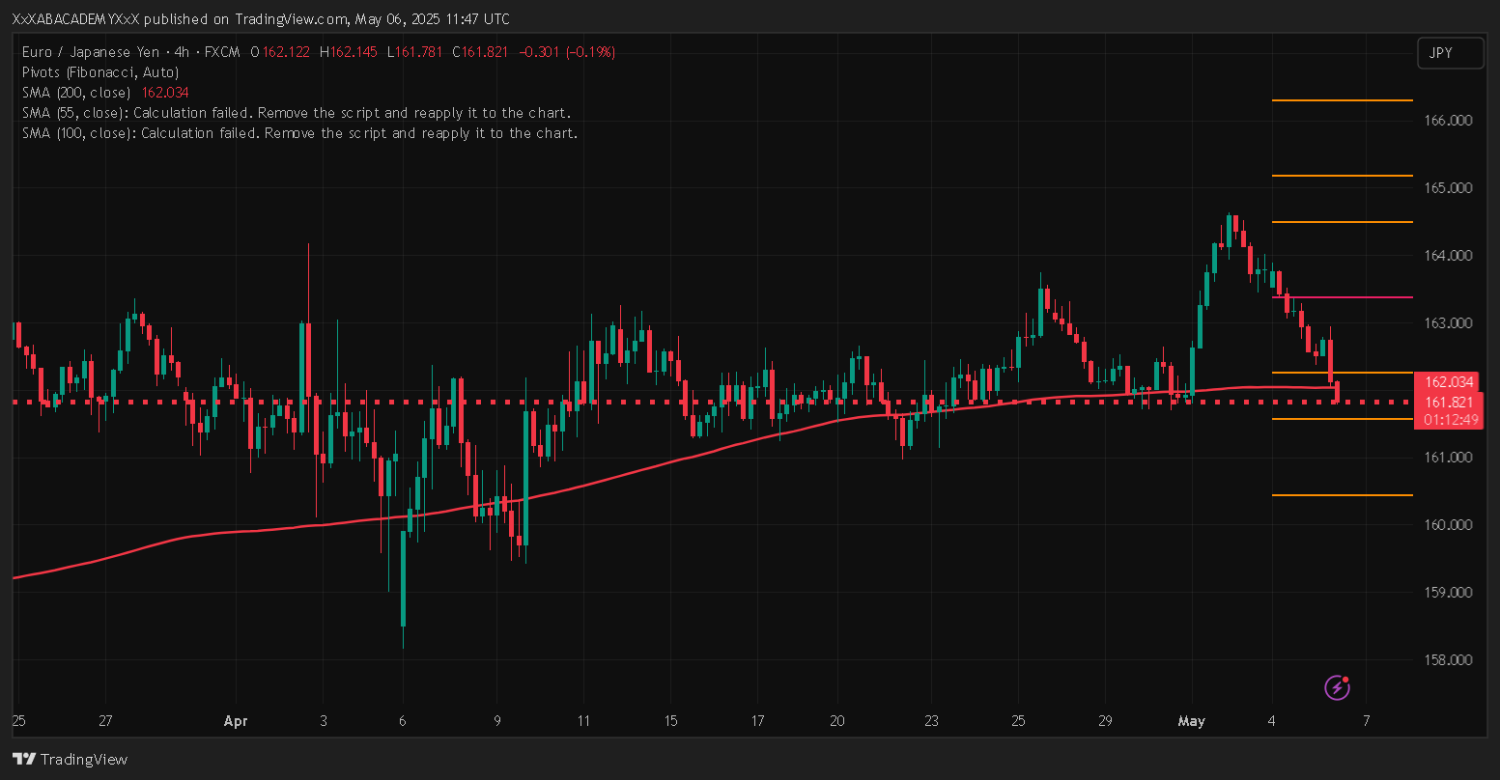Click the XxXABACADEMYXxX publisher text at top

click(x=70, y=19)
